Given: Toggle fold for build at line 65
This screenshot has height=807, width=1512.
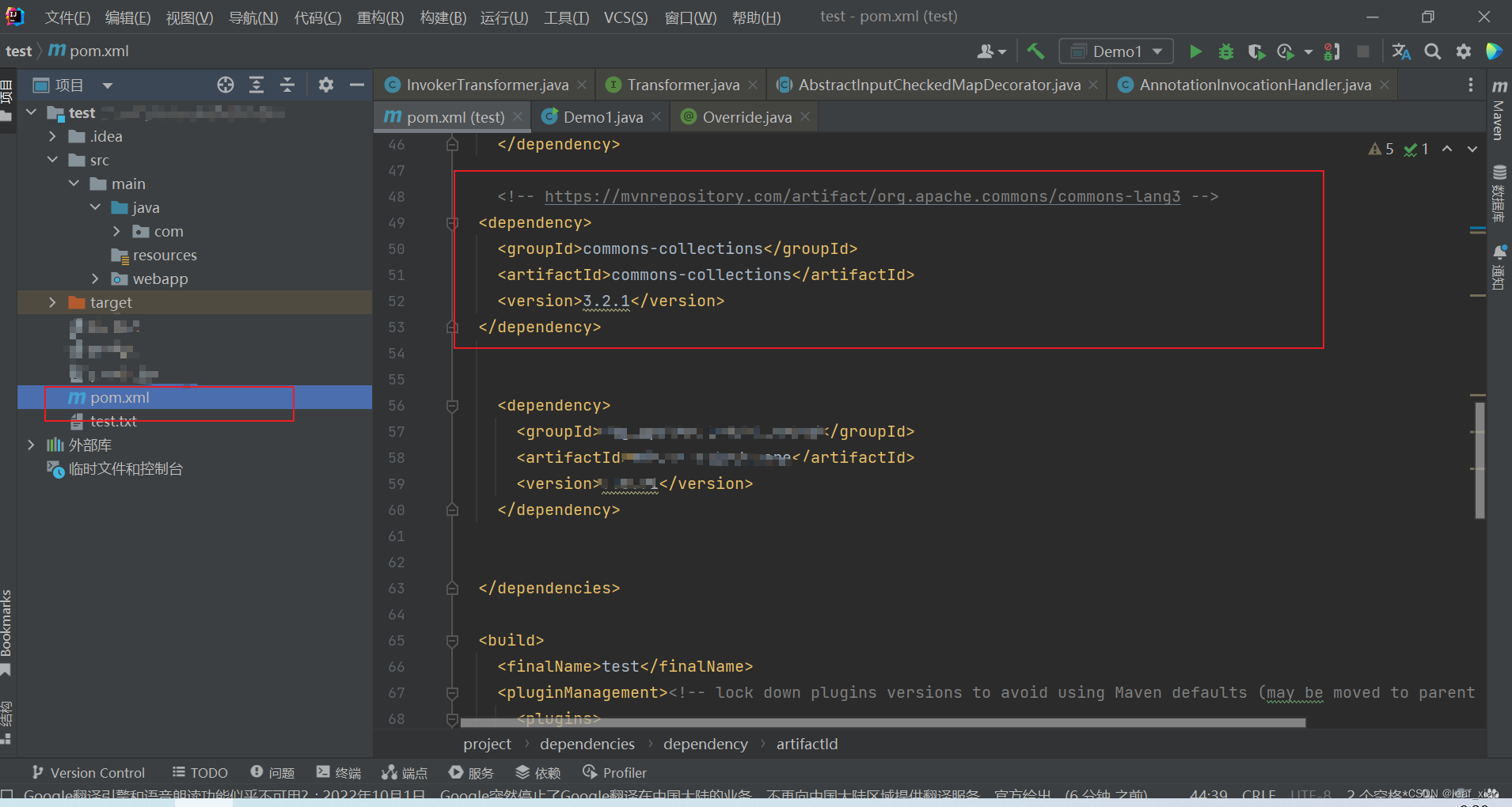Looking at the screenshot, I should coord(452,641).
